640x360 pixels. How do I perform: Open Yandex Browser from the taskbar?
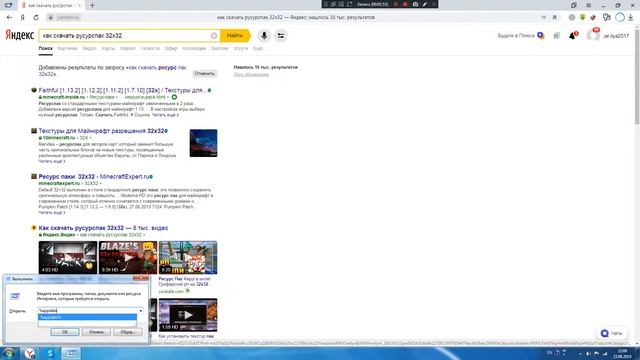pyautogui.click(x=30, y=353)
